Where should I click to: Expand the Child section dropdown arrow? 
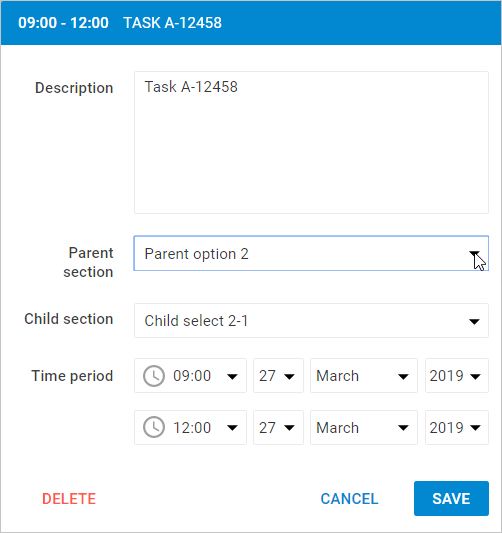click(x=474, y=321)
